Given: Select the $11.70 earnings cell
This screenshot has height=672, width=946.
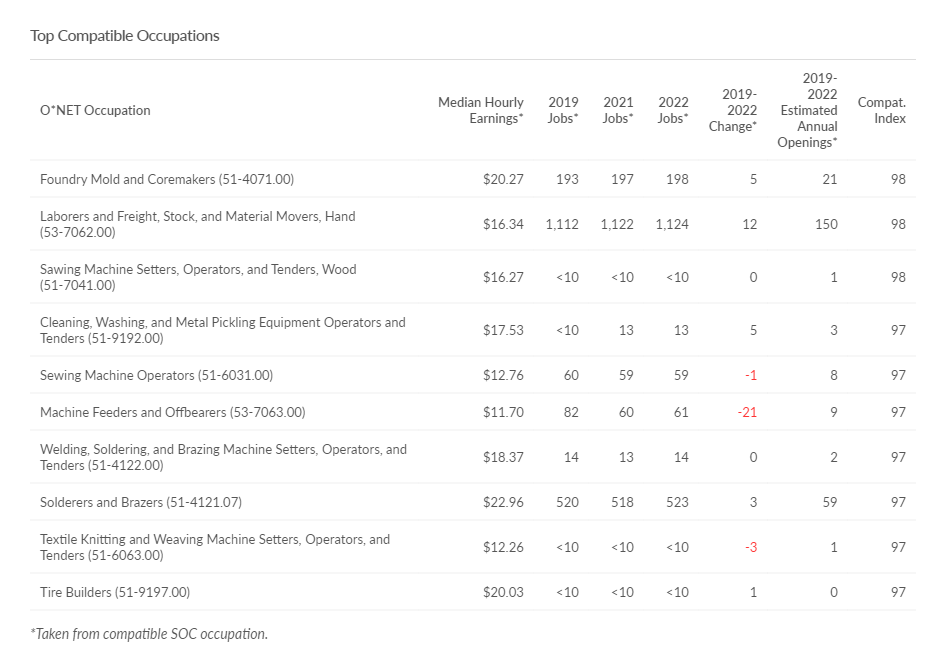Looking at the screenshot, I should click(x=503, y=413).
